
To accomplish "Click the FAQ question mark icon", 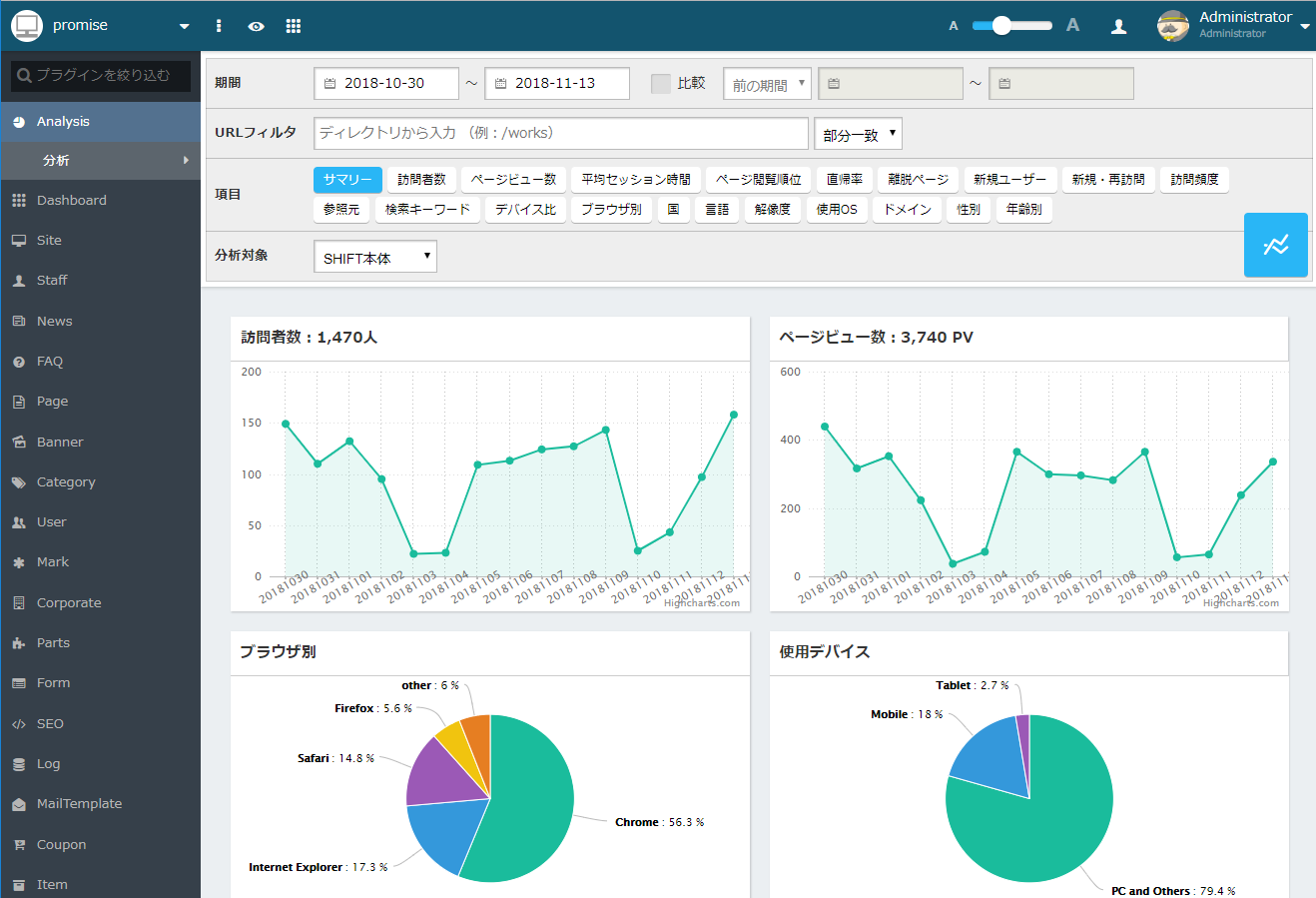I will 19,362.
